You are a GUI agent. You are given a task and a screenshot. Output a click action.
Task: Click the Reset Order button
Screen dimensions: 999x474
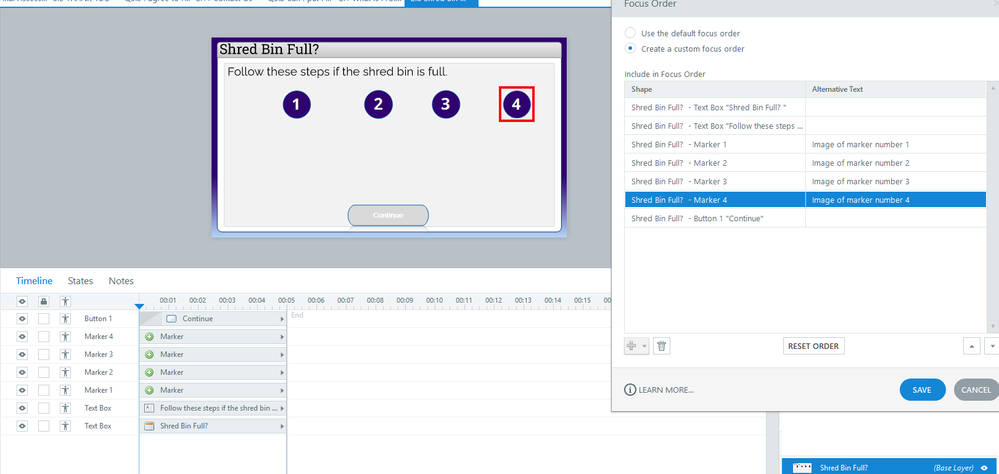tap(813, 346)
